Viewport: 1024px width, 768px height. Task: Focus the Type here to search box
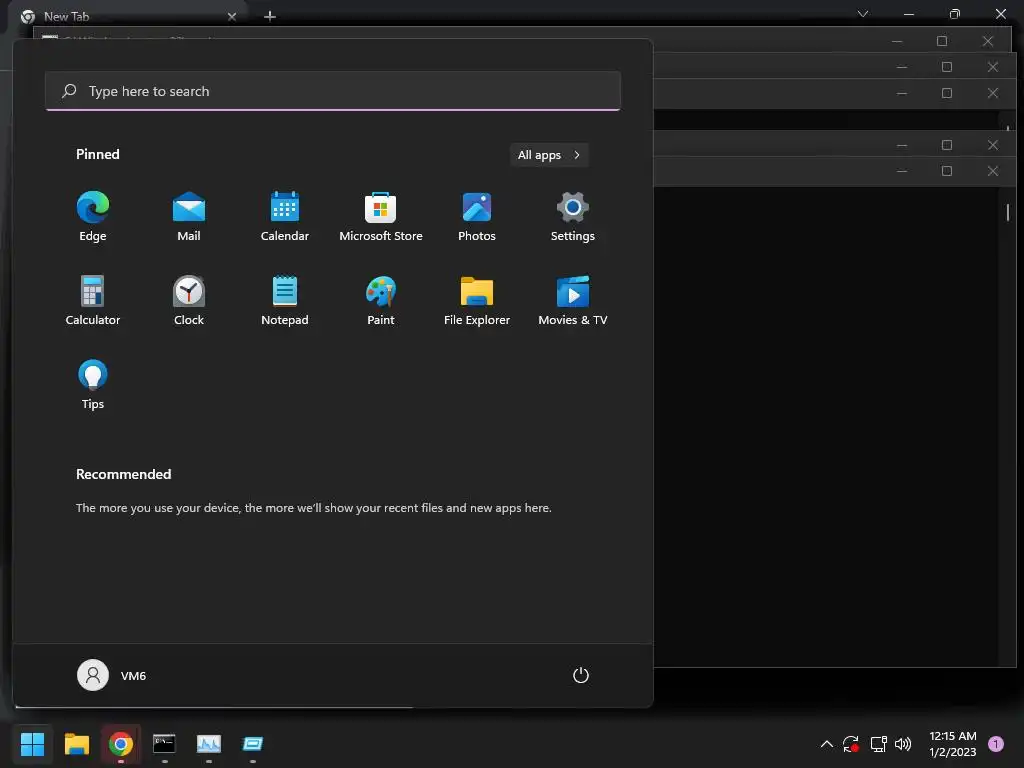pyautogui.click(x=333, y=91)
